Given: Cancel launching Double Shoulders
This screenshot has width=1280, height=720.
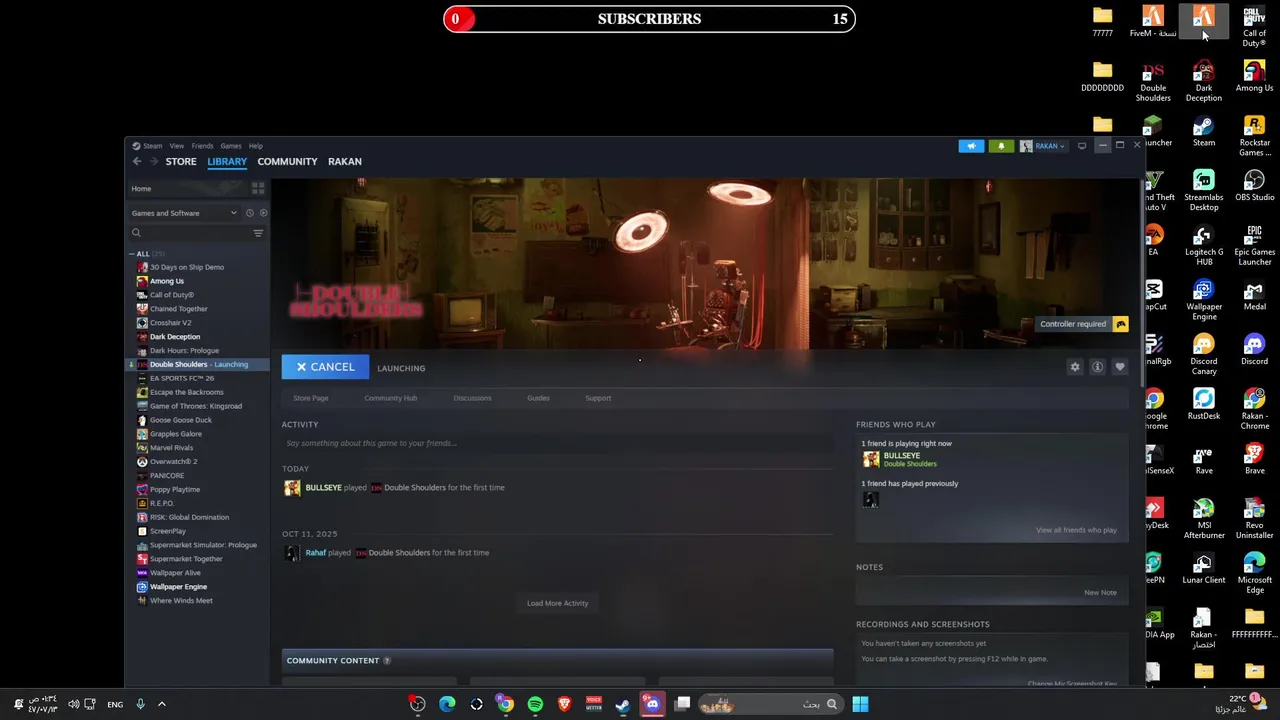Looking at the screenshot, I should pyautogui.click(x=325, y=367).
